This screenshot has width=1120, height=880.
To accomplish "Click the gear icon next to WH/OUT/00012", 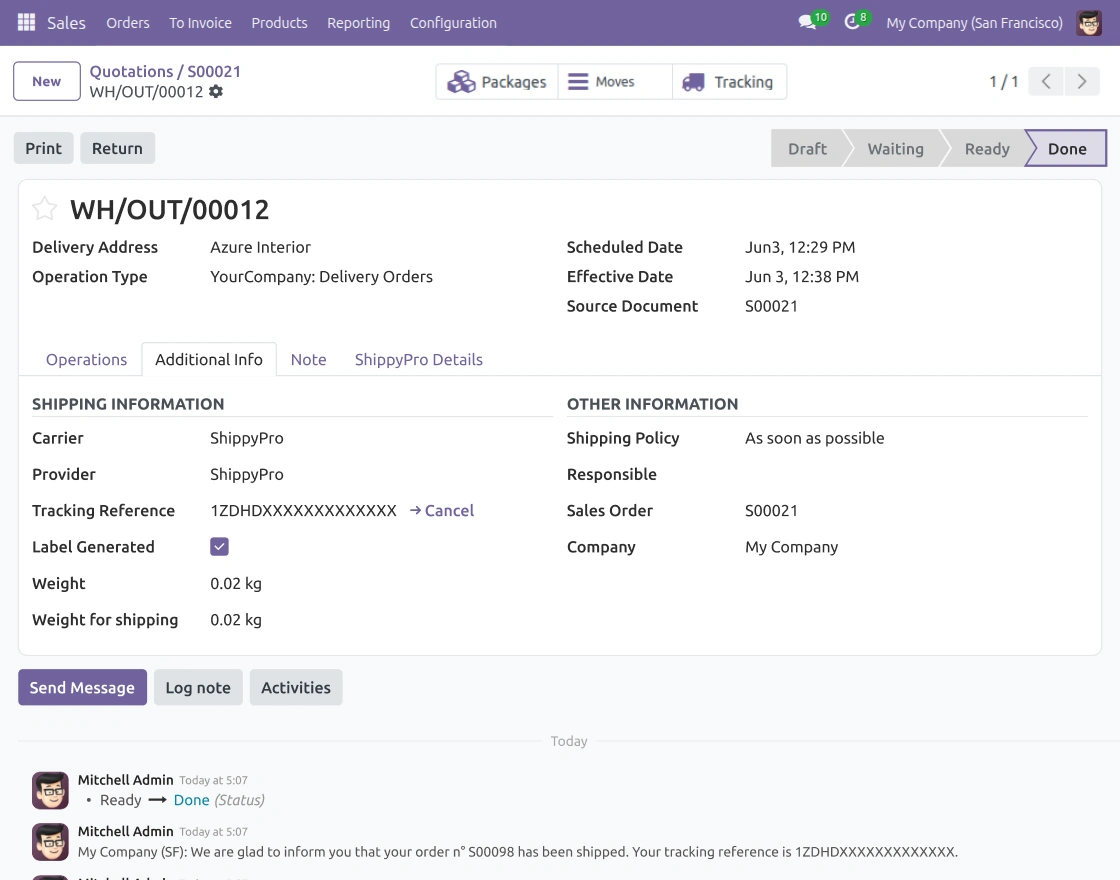I will click(216, 91).
